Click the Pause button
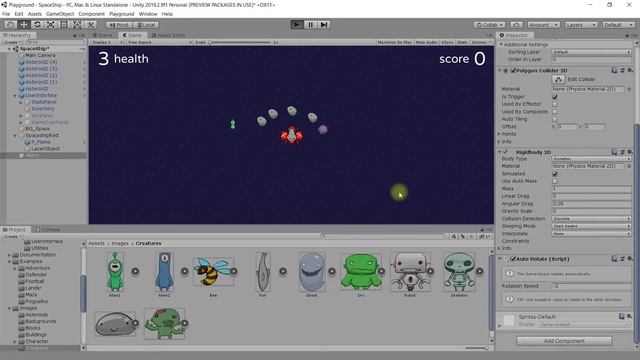Viewport: 640px width, 360px height. pyautogui.click(x=310, y=24)
